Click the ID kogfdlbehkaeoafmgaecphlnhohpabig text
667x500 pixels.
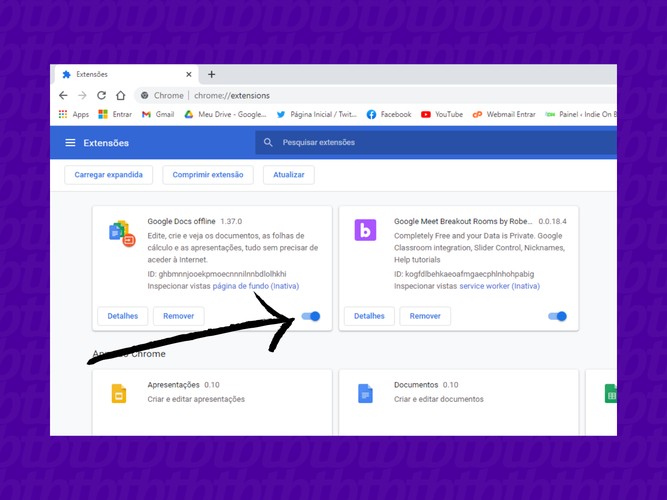point(464,274)
